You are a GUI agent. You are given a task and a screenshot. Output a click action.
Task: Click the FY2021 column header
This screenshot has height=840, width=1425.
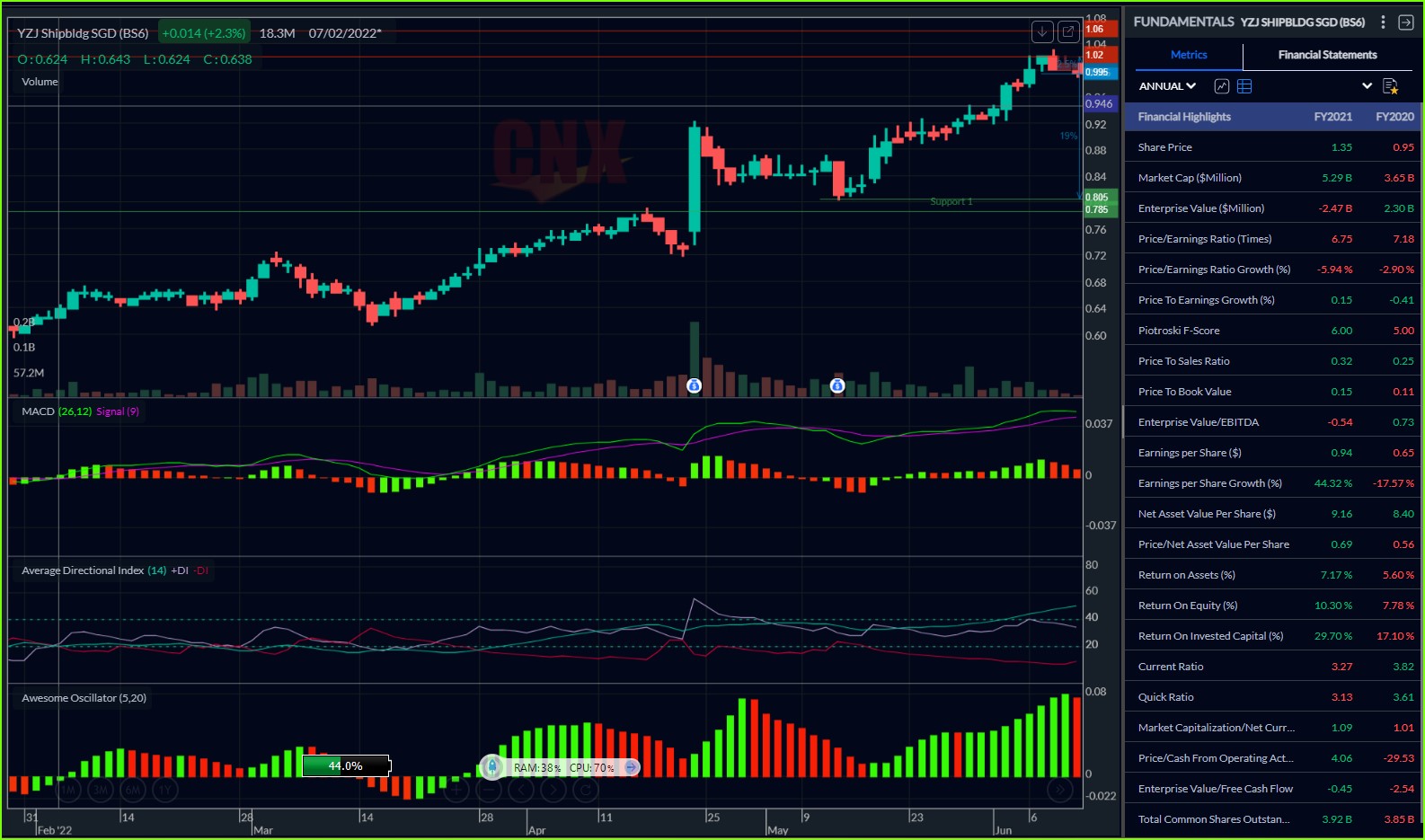[x=1332, y=117]
